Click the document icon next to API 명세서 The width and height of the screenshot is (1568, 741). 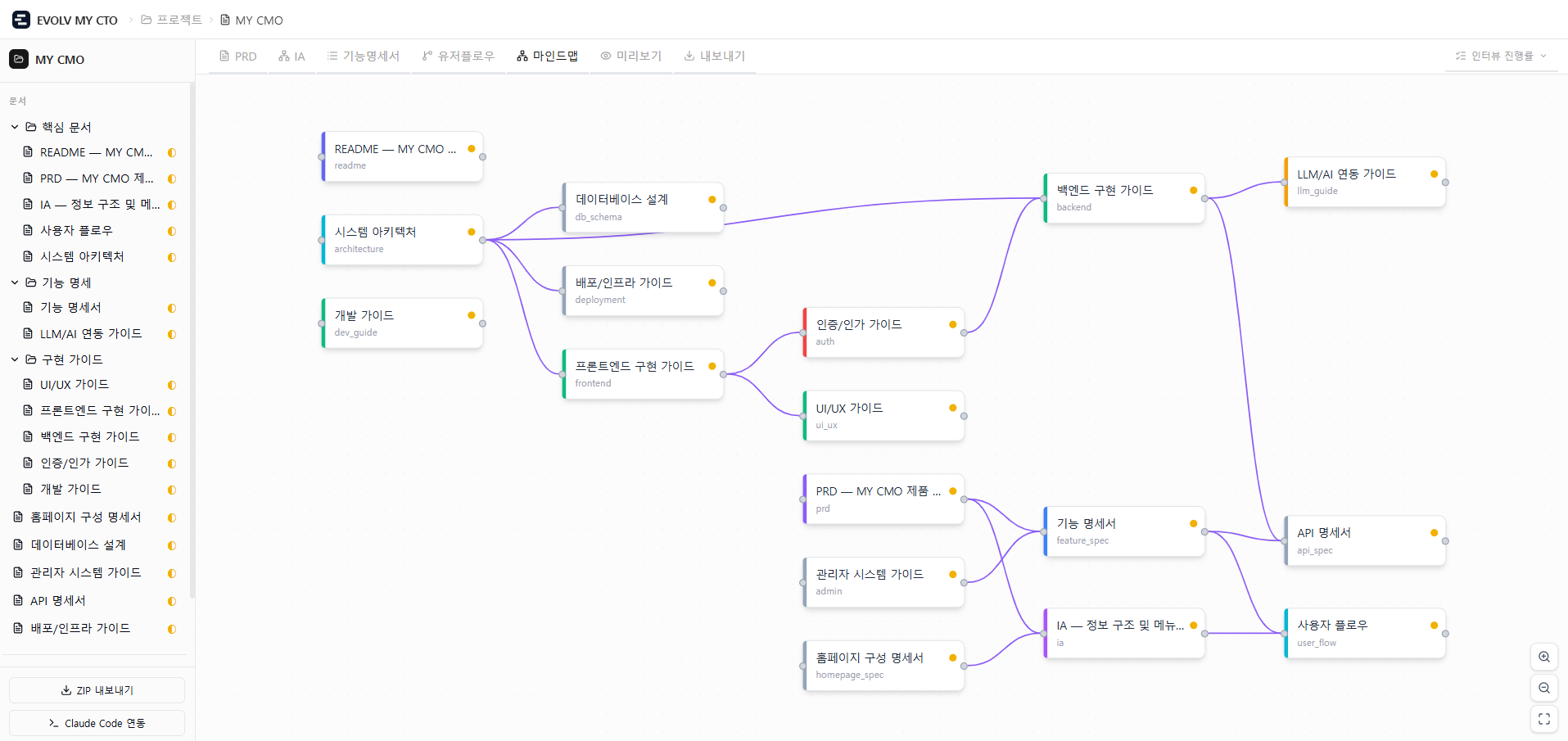point(18,600)
